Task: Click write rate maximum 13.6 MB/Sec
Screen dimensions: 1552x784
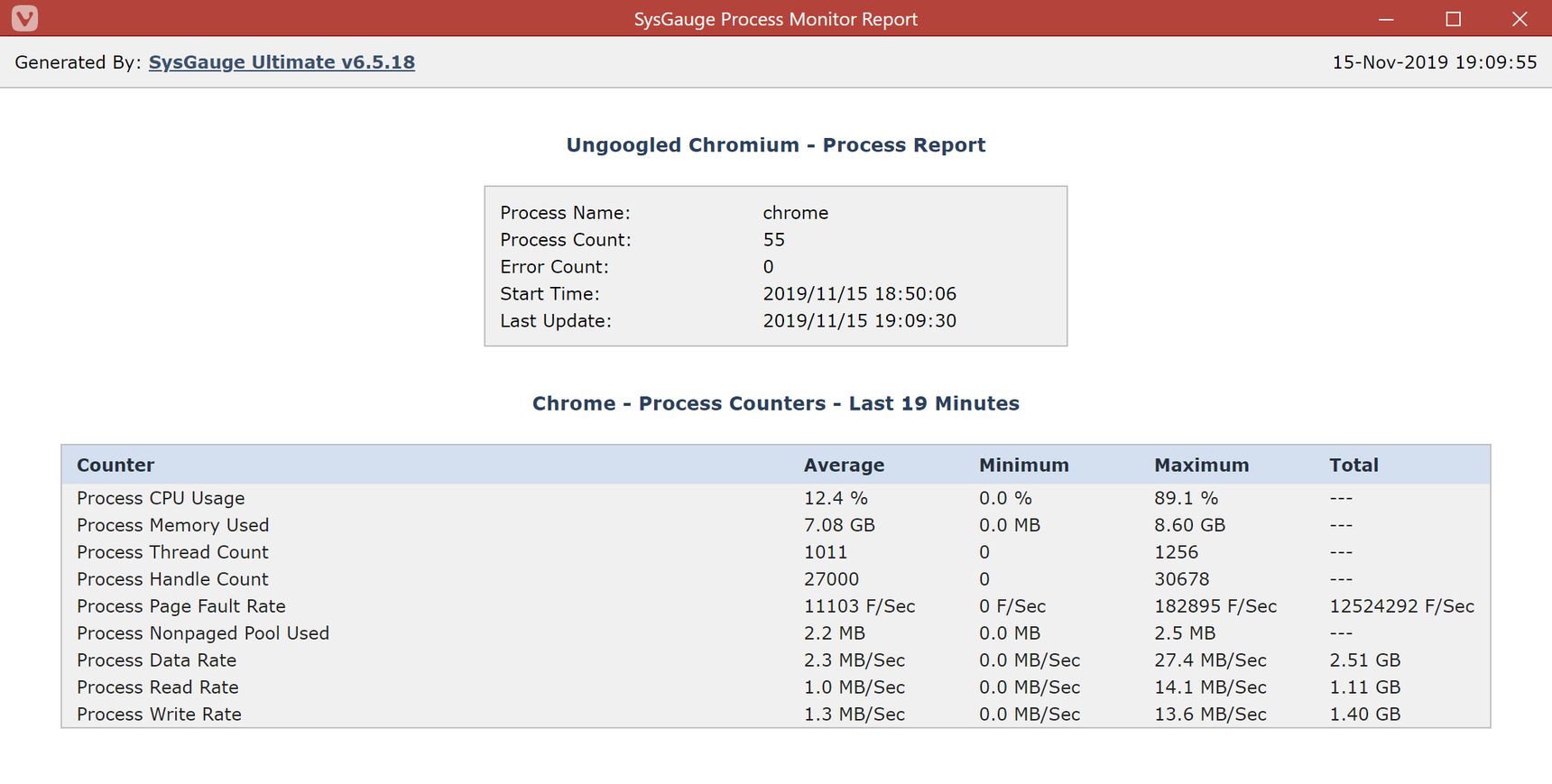Action: pyautogui.click(x=1210, y=715)
